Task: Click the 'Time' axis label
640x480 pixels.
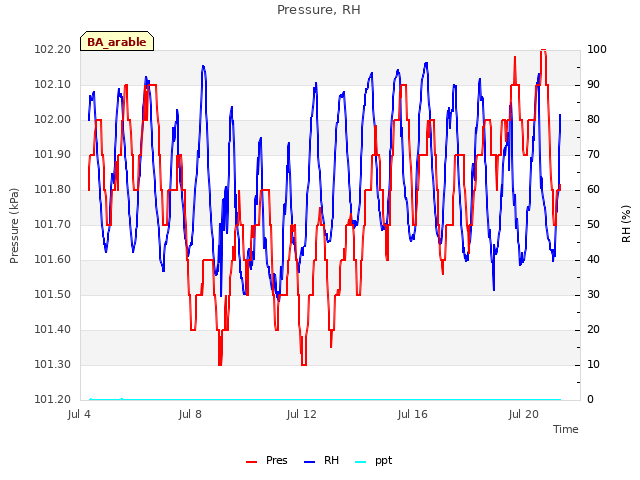Action: [565, 429]
